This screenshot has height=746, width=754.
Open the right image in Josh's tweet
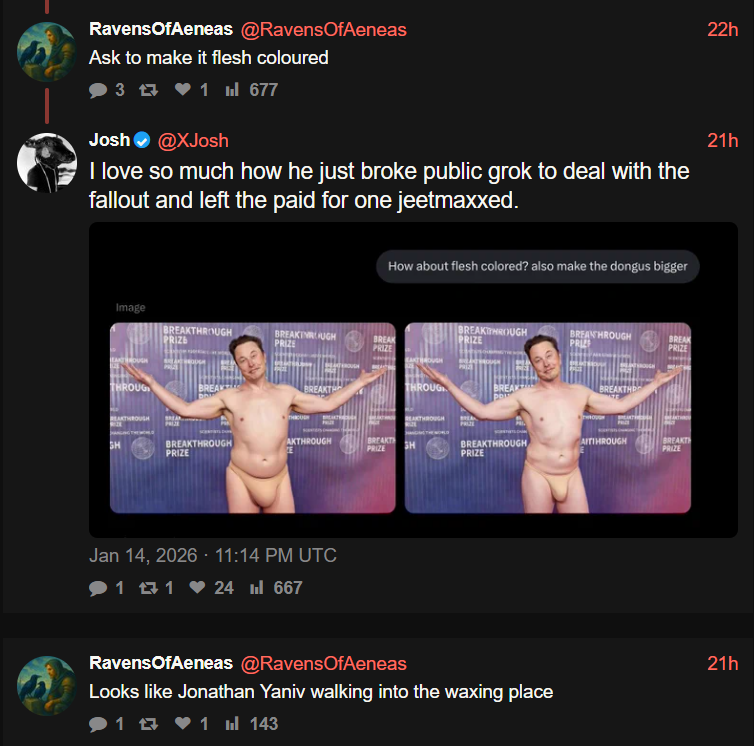(547, 418)
